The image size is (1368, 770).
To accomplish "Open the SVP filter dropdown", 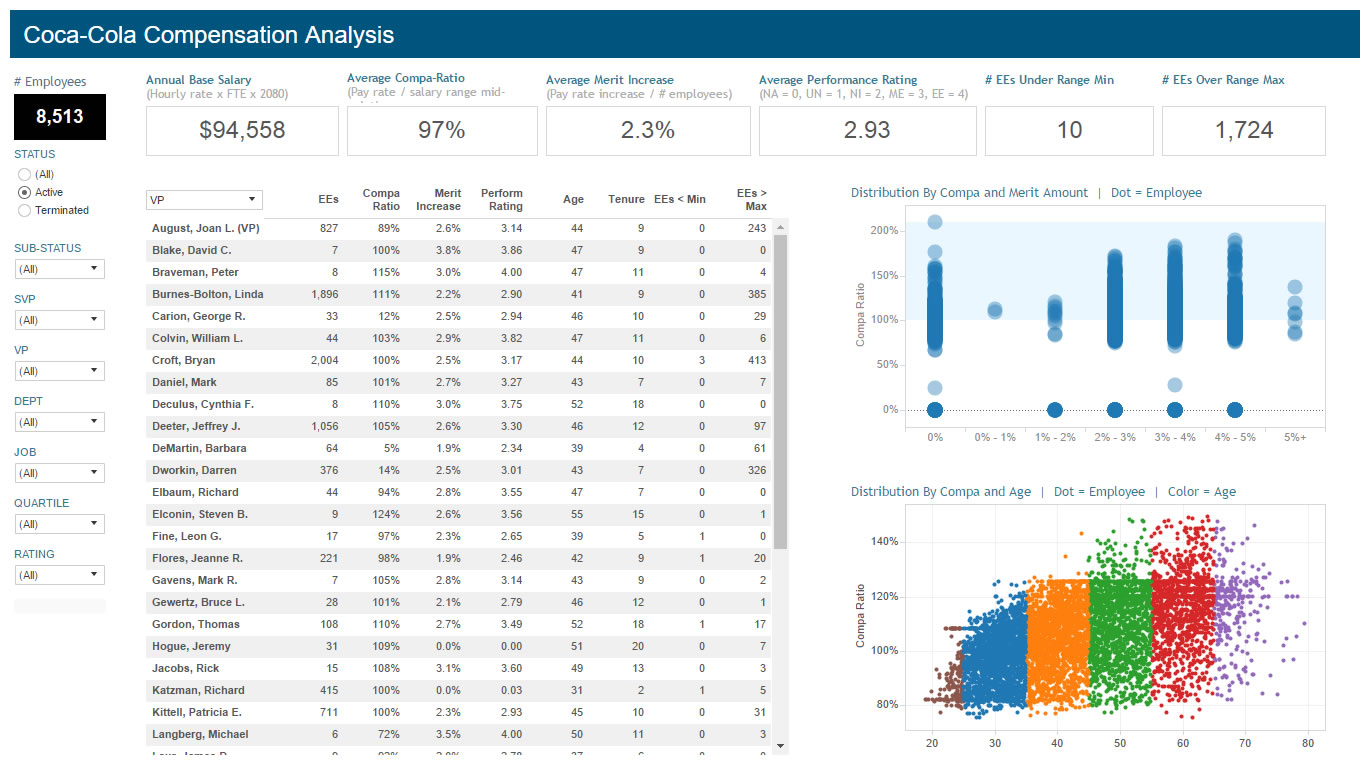I will 59,320.
